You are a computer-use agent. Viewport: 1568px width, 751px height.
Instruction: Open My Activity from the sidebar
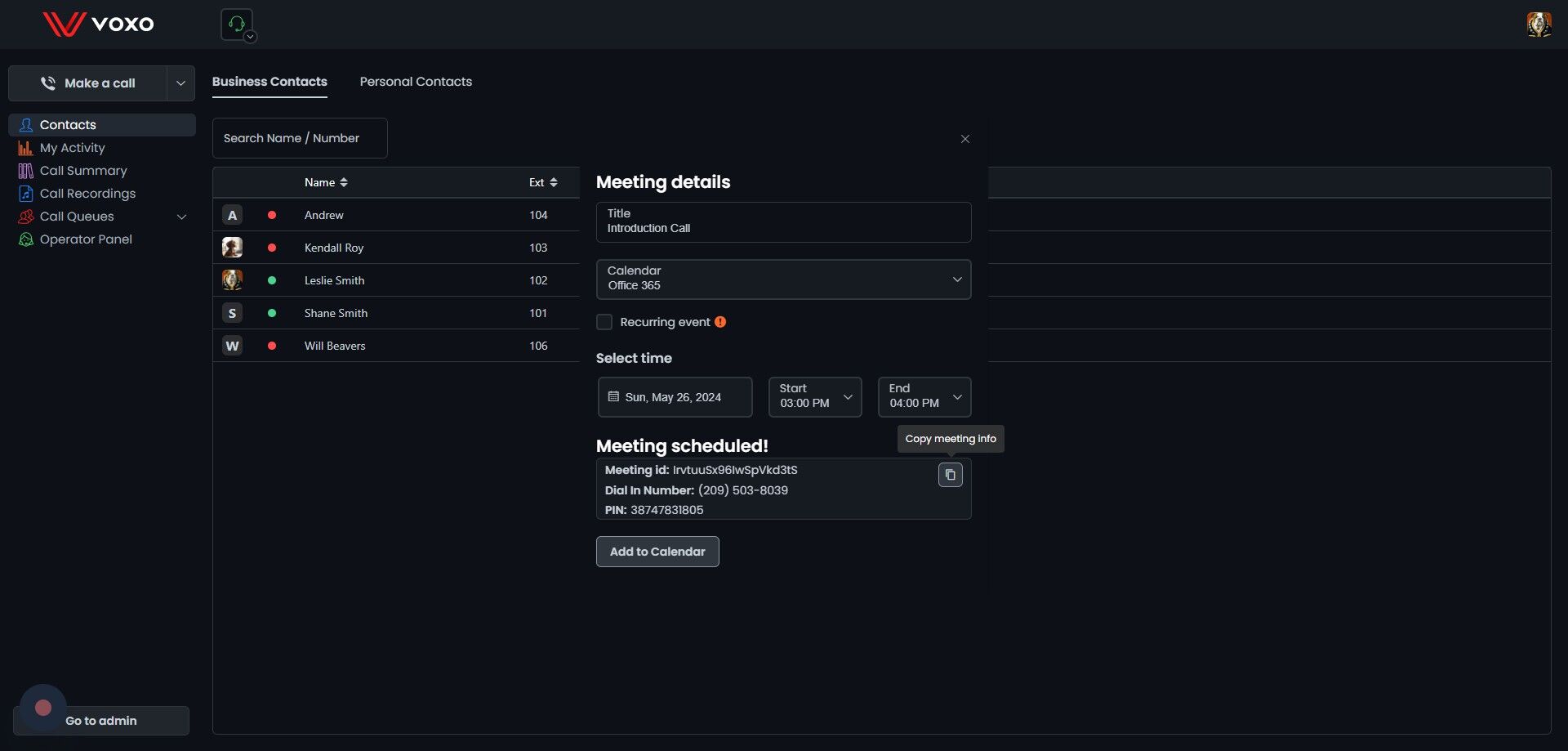[x=72, y=148]
